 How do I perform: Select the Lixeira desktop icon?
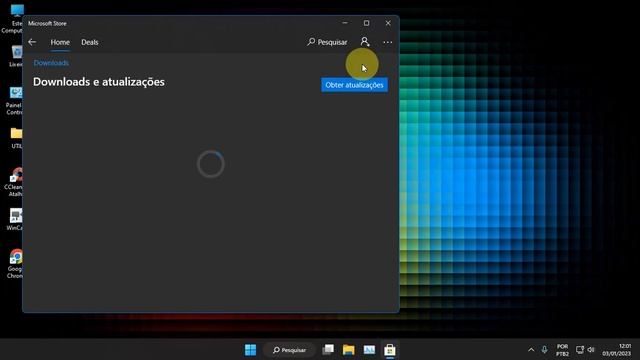[16, 56]
